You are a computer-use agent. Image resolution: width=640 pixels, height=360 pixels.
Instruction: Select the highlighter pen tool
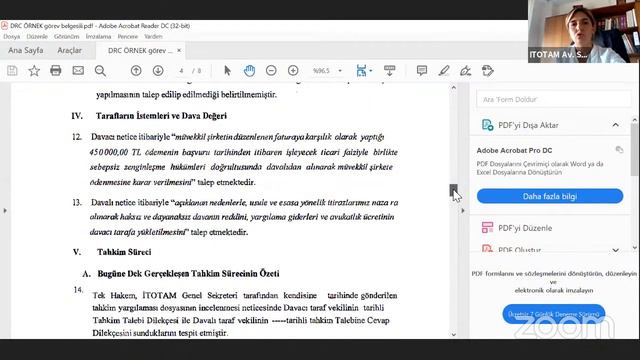point(444,71)
